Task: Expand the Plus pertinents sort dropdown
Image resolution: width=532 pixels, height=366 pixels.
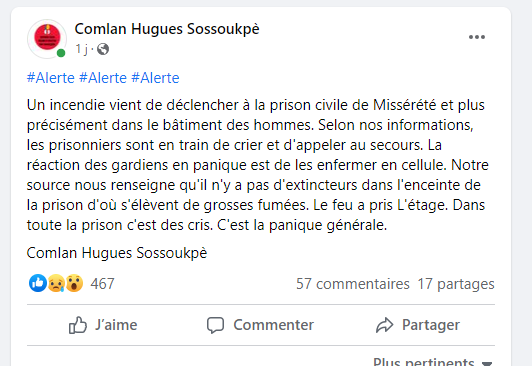Action: pos(433,362)
